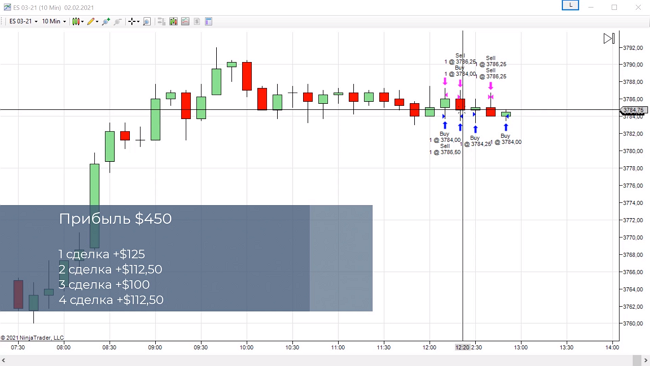Click the horizontal scrollbar thumb

coord(637,361)
